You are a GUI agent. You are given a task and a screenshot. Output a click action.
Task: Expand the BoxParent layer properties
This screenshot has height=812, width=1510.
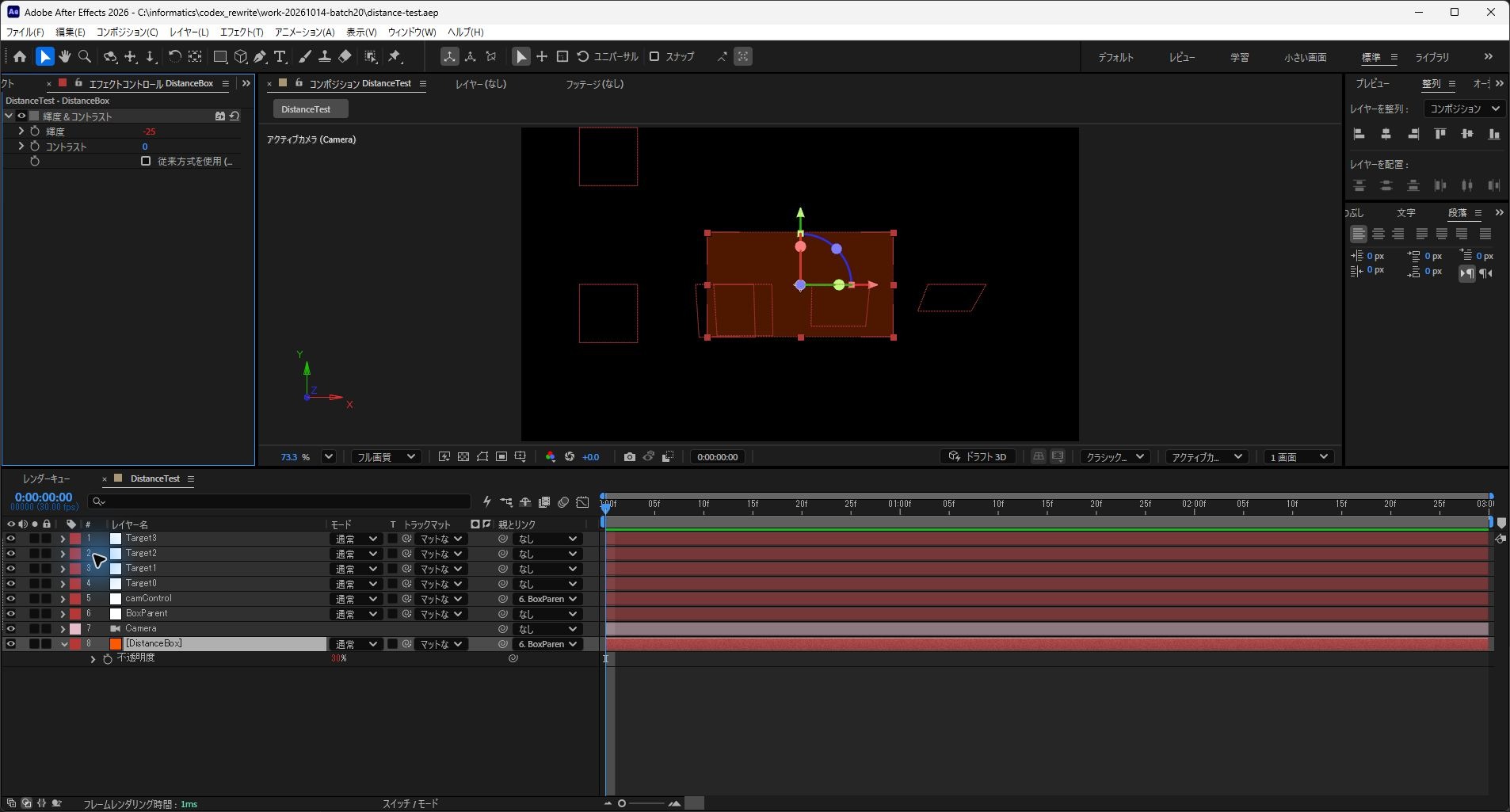[63, 614]
